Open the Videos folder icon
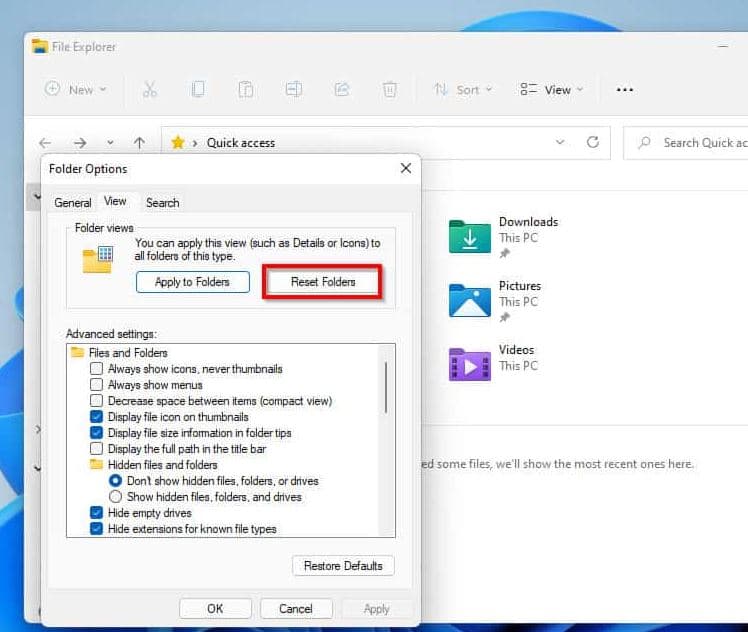Image resolution: width=748 pixels, height=632 pixels. 469,364
